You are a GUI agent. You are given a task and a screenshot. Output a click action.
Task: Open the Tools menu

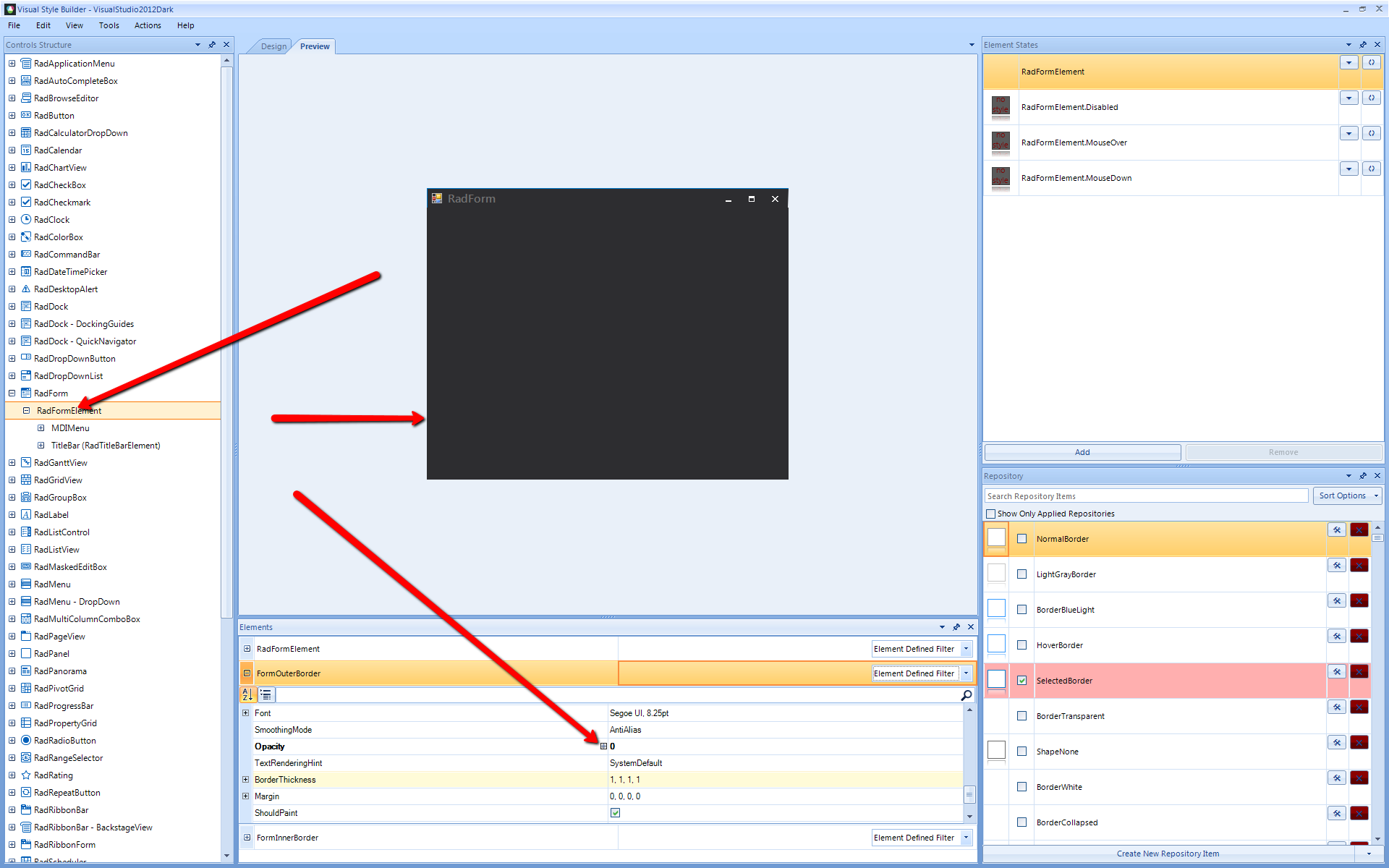[x=109, y=25]
